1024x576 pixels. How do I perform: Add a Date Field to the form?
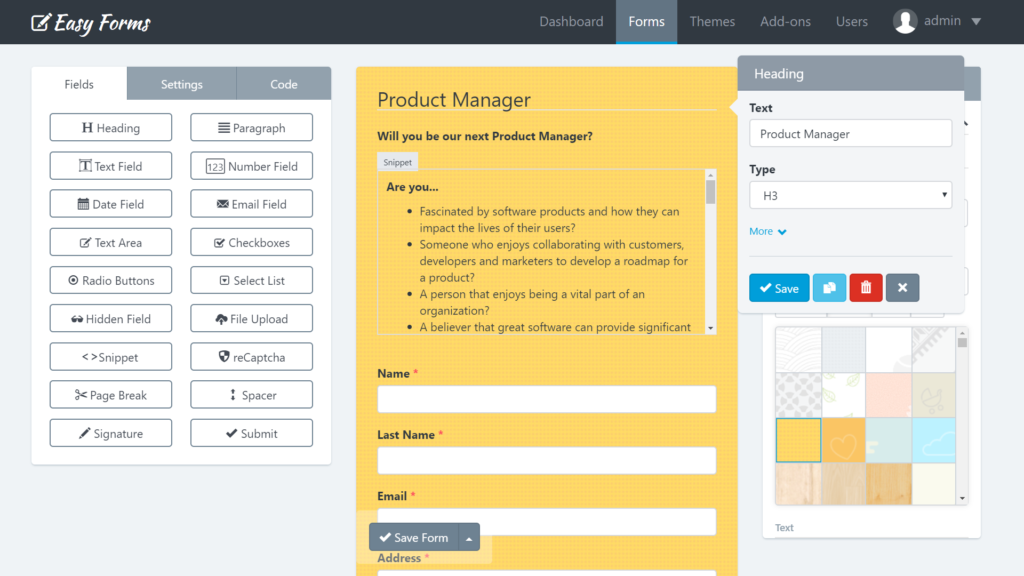pos(110,203)
